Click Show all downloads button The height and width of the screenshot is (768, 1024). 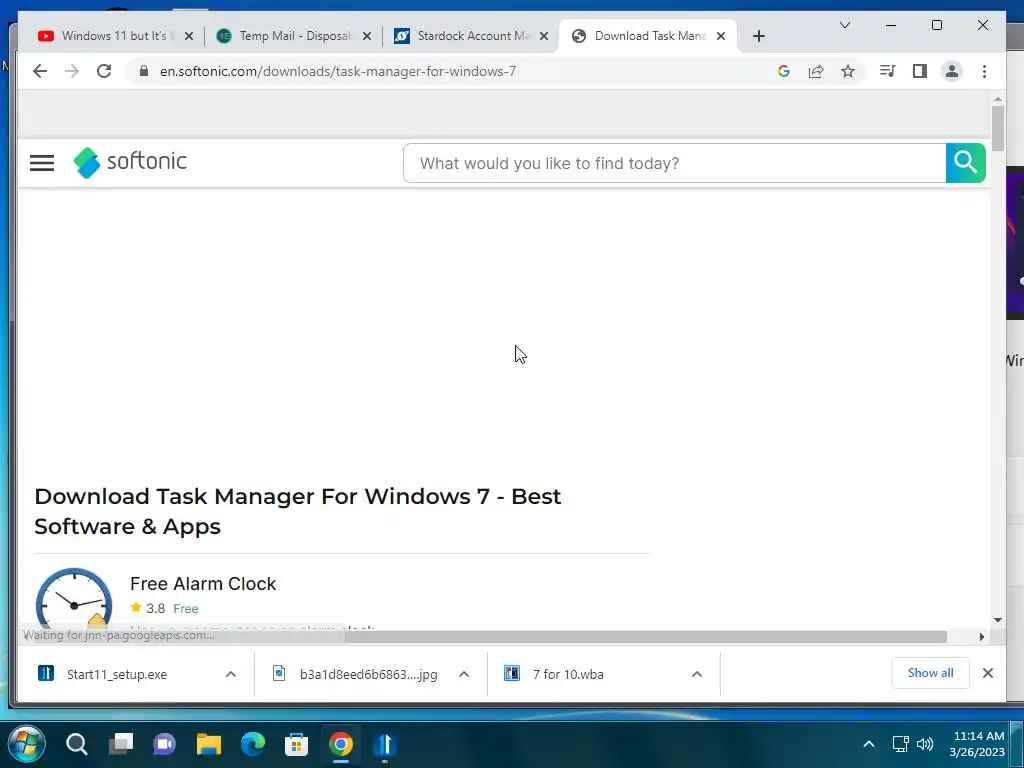coord(930,673)
